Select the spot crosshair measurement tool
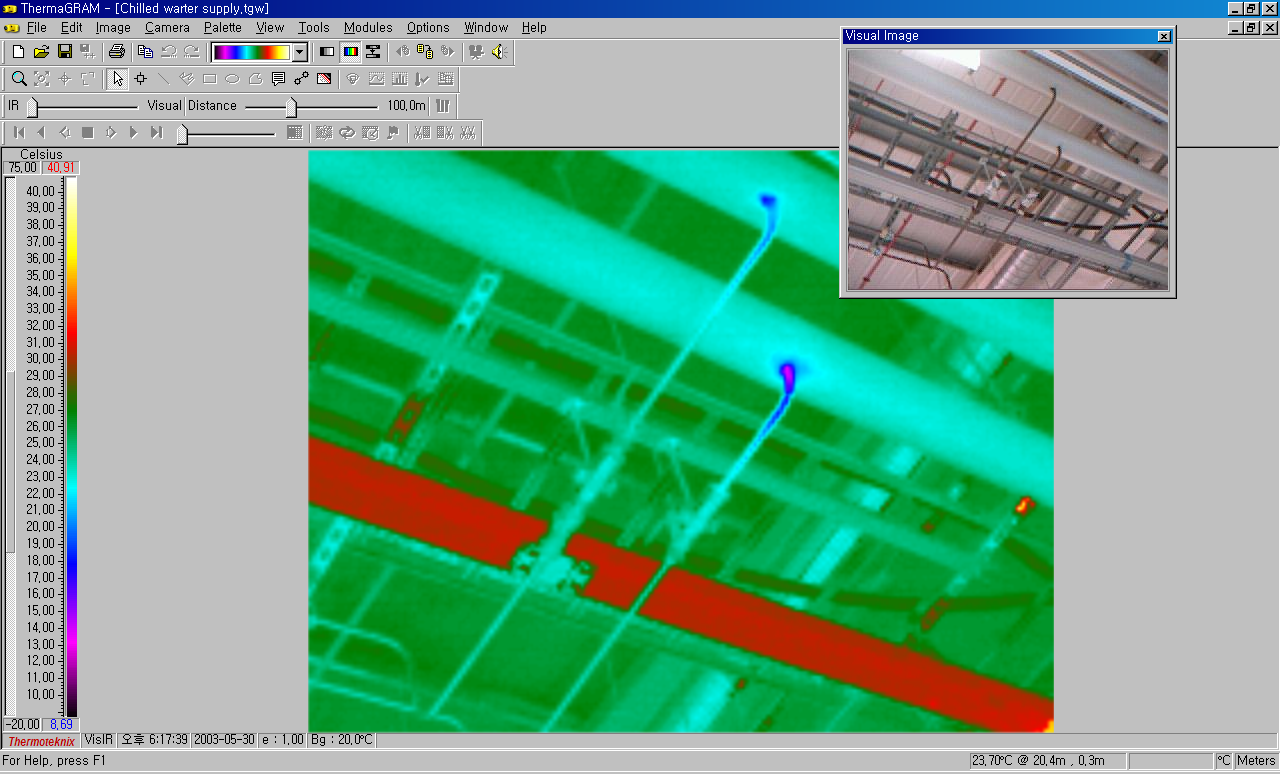 click(x=141, y=79)
